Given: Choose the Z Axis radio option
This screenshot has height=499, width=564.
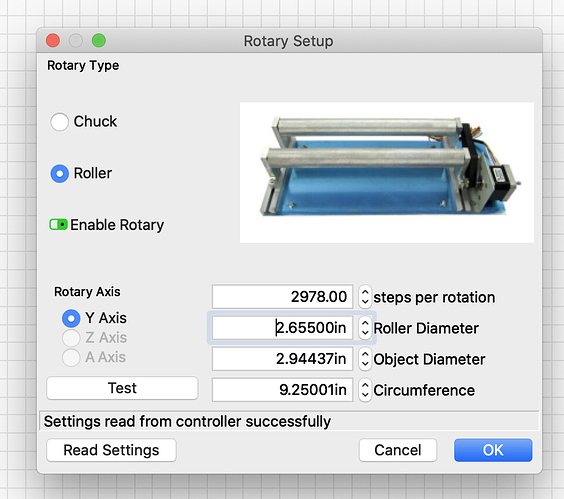Looking at the screenshot, I should (x=71, y=338).
